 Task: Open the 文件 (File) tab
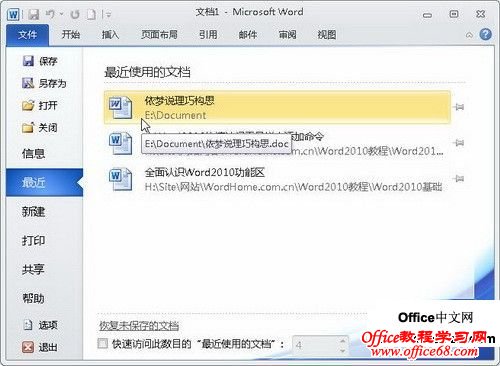coord(27,35)
